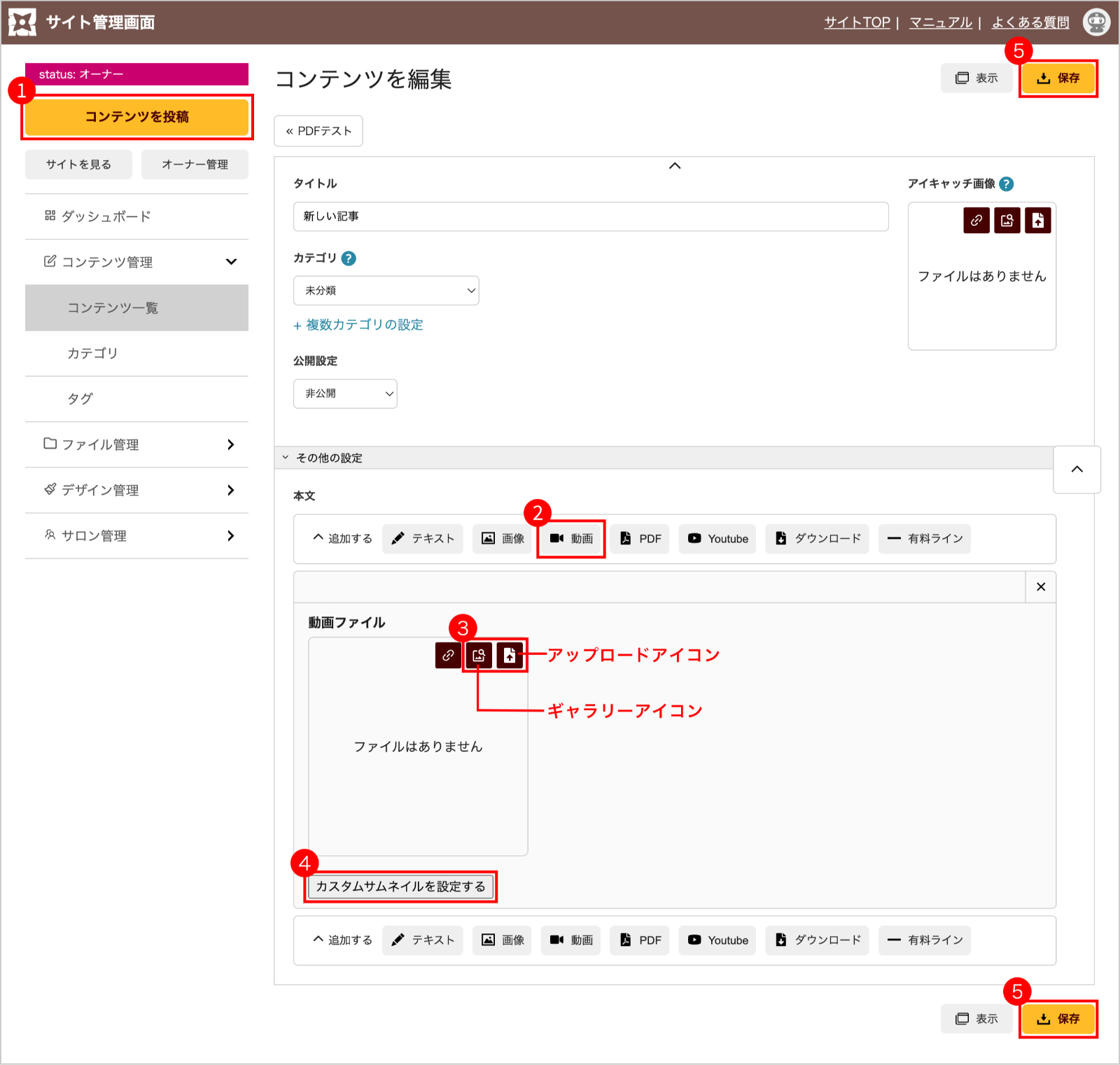Click the コンテンツを投稿 button
The width and height of the screenshot is (1120, 1065).
click(137, 117)
